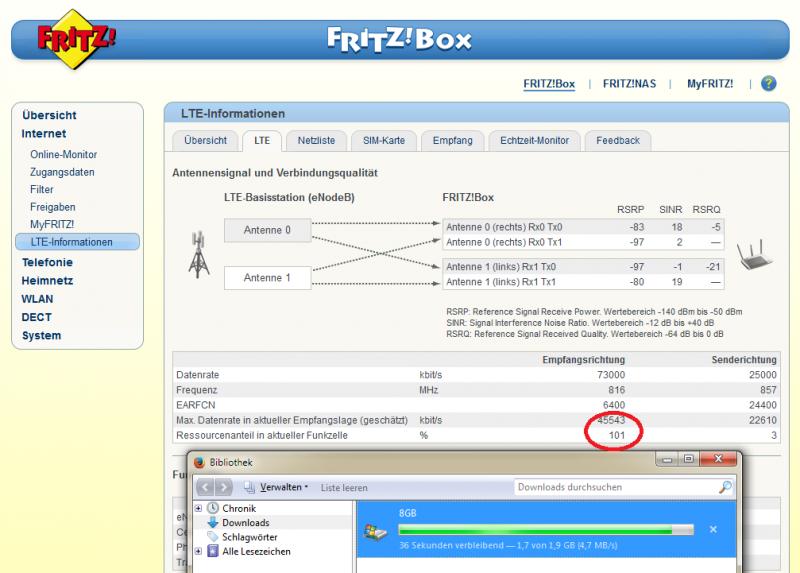Screen dimensions: 800x573
Task: Click Liste leeren in Bibliothek window
Action: click(344, 488)
